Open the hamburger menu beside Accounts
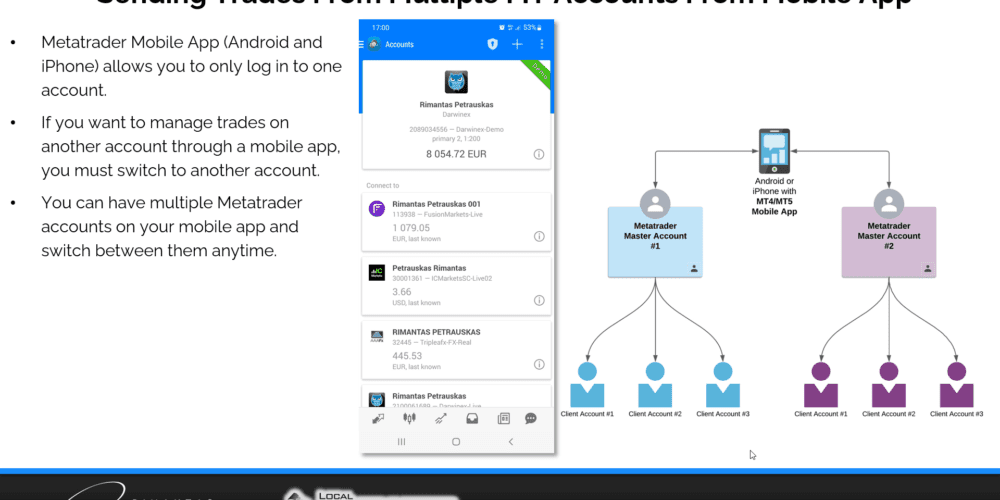 362,44
